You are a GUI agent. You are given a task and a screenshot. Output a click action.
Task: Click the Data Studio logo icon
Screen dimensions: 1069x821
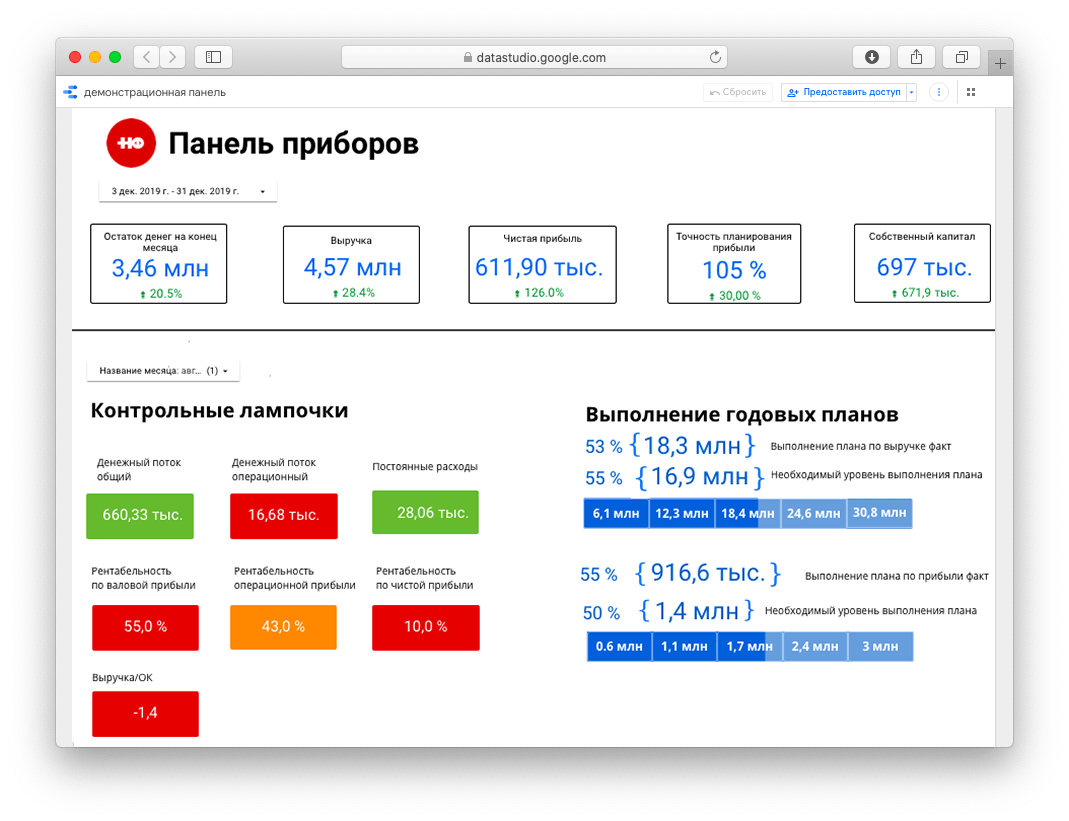point(70,92)
